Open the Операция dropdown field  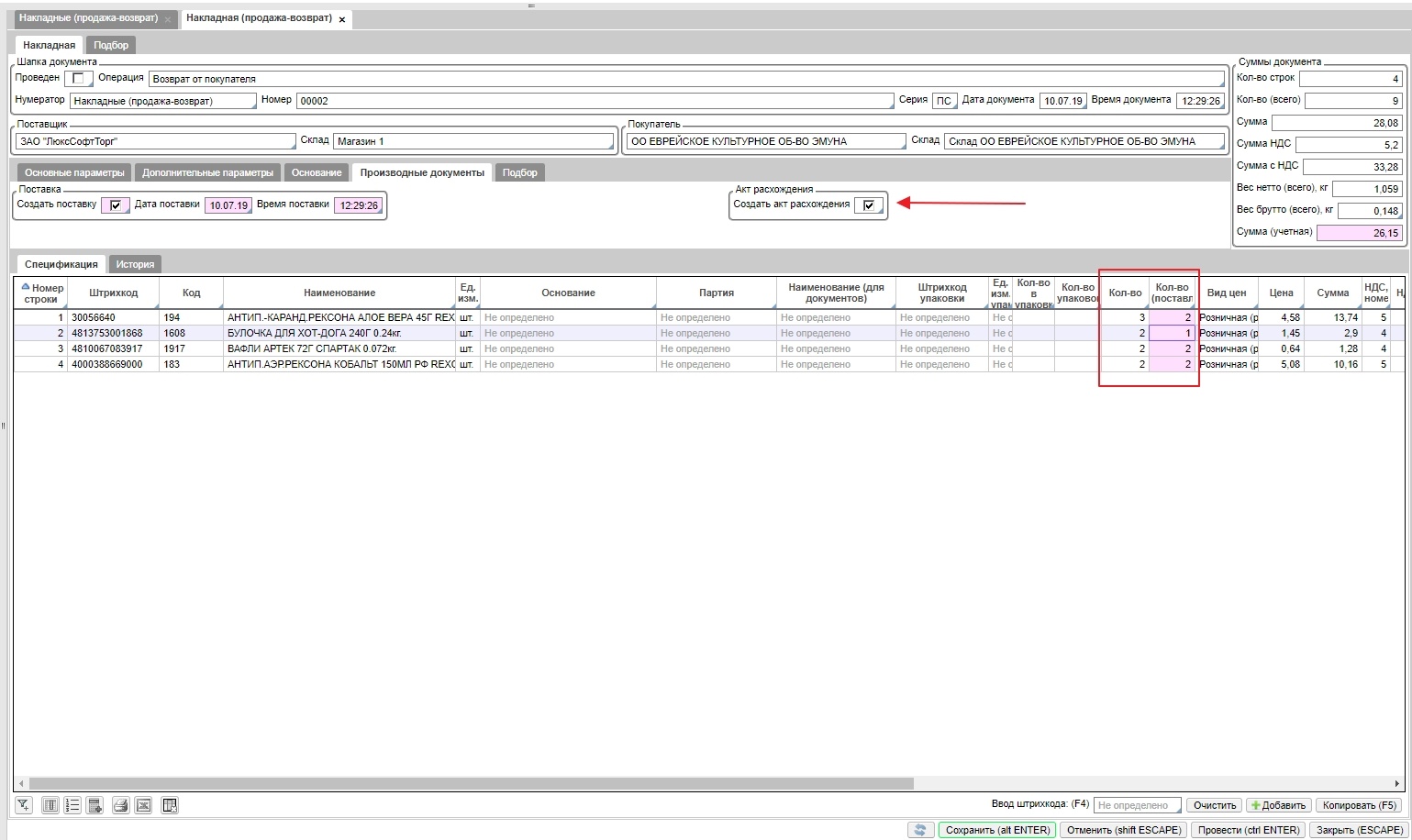pos(686,79)
